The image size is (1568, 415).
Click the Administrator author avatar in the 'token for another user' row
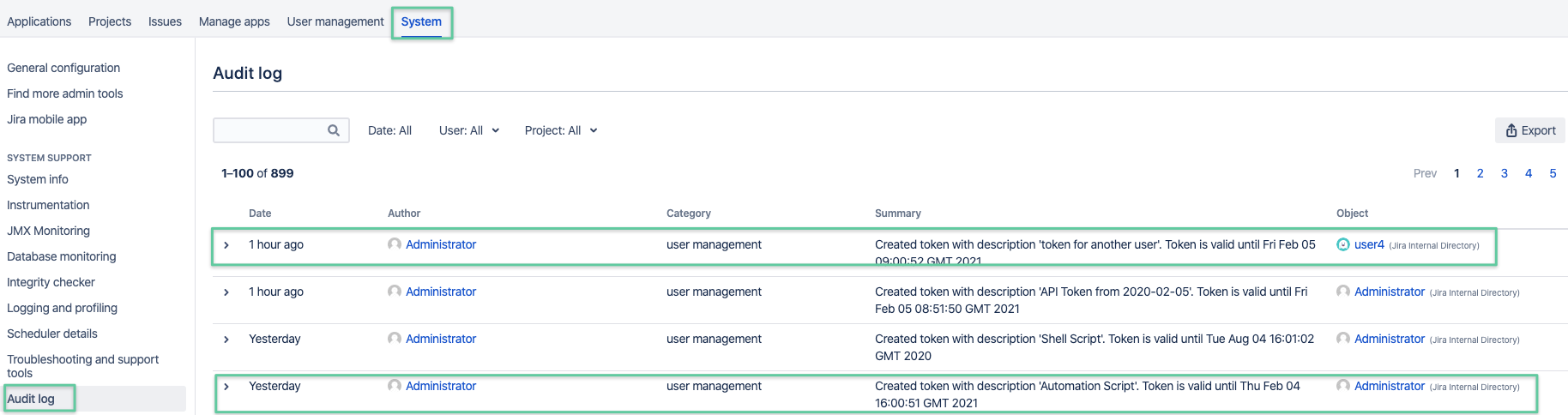click(x=395, y=244)
